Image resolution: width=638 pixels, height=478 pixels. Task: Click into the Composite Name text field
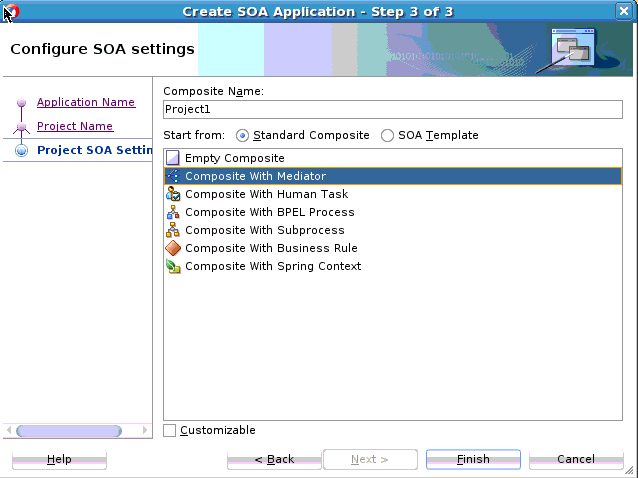coord(393,109)
